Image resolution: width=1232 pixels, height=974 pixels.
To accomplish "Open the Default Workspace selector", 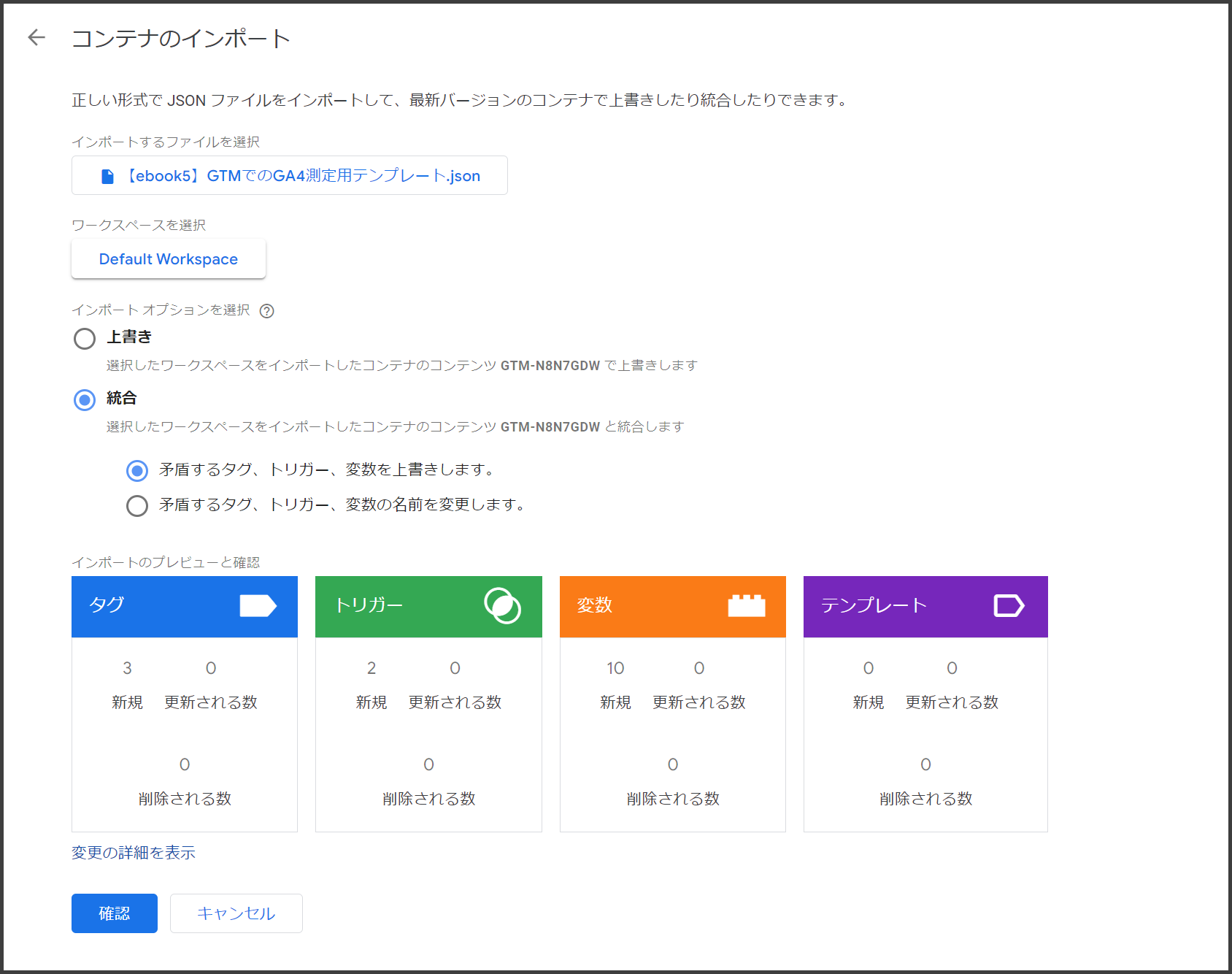I will (x=169, y=259).
